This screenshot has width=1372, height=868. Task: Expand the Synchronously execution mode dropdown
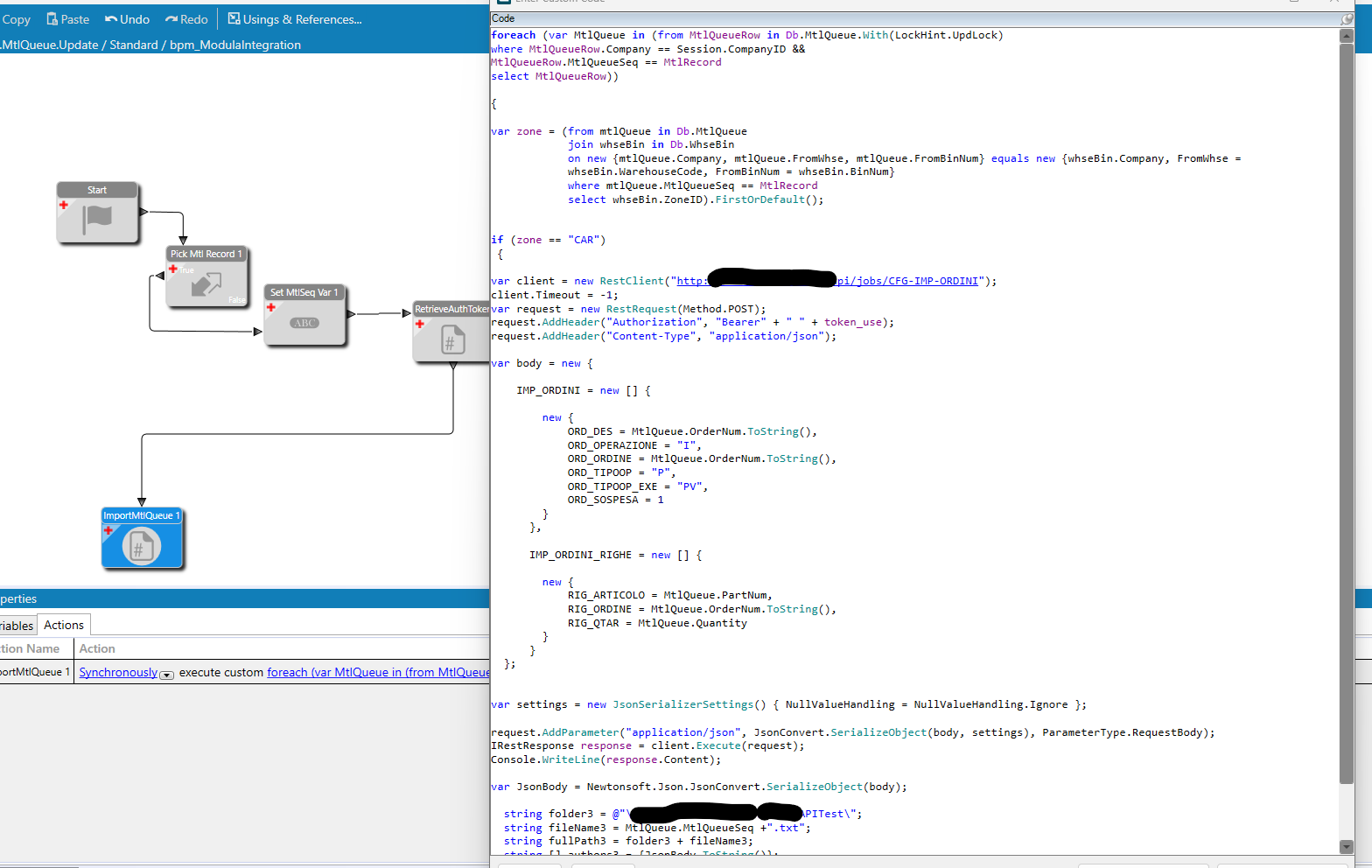(x=167, y=674)
